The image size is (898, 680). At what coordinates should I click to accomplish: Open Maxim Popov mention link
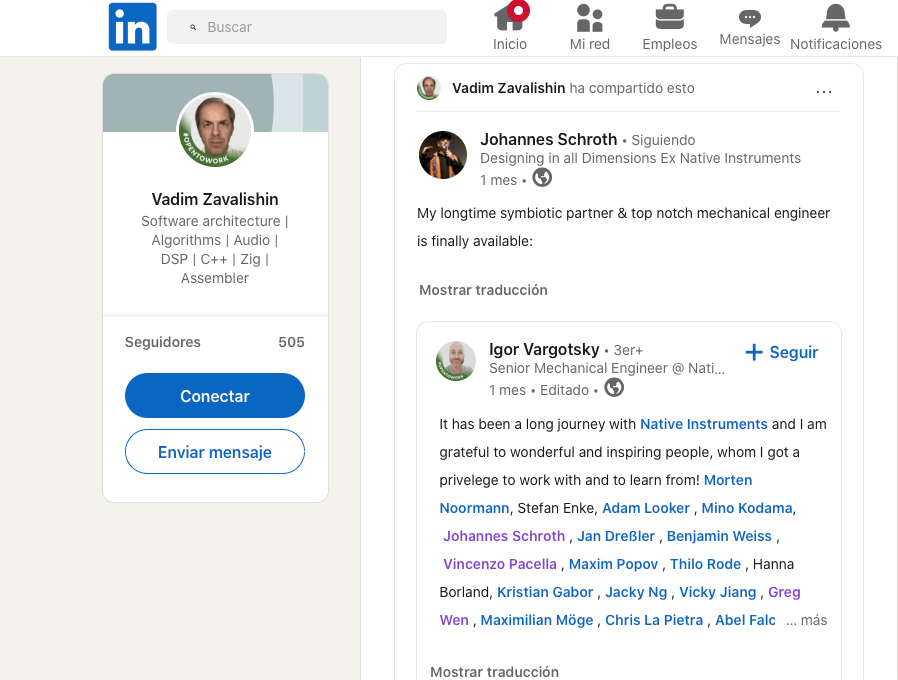(x=613, y=564)
